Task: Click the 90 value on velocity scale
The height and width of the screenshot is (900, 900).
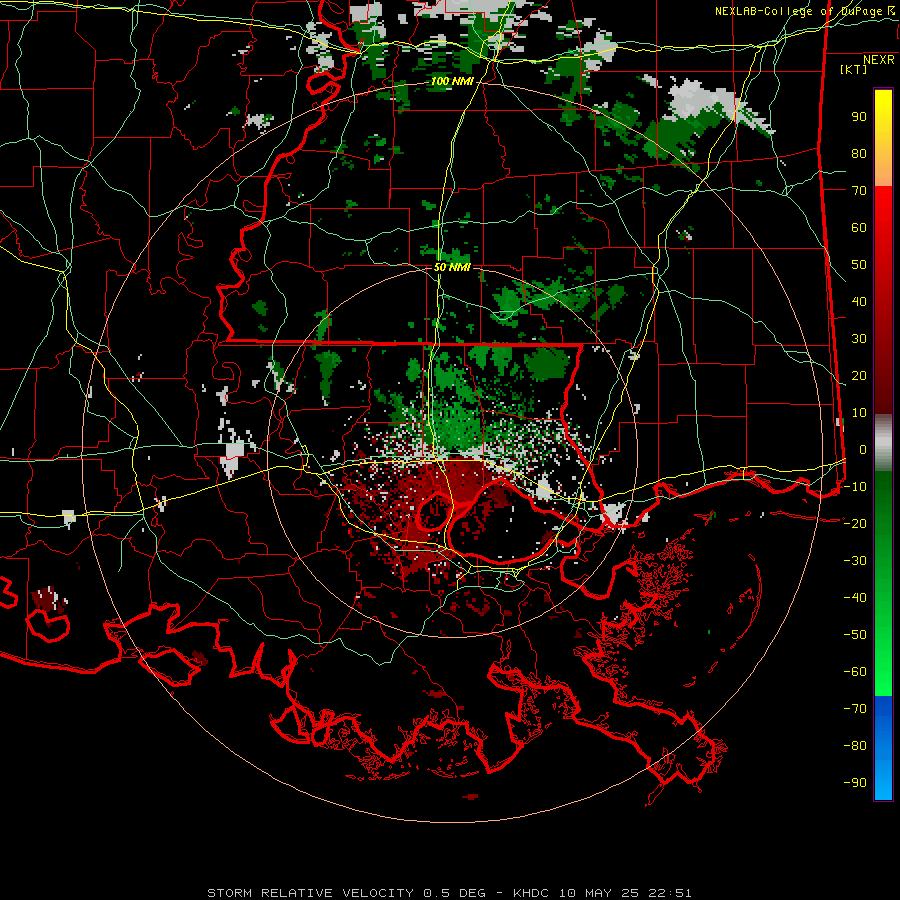Action: pyautogui.click(x=859, y=117)
